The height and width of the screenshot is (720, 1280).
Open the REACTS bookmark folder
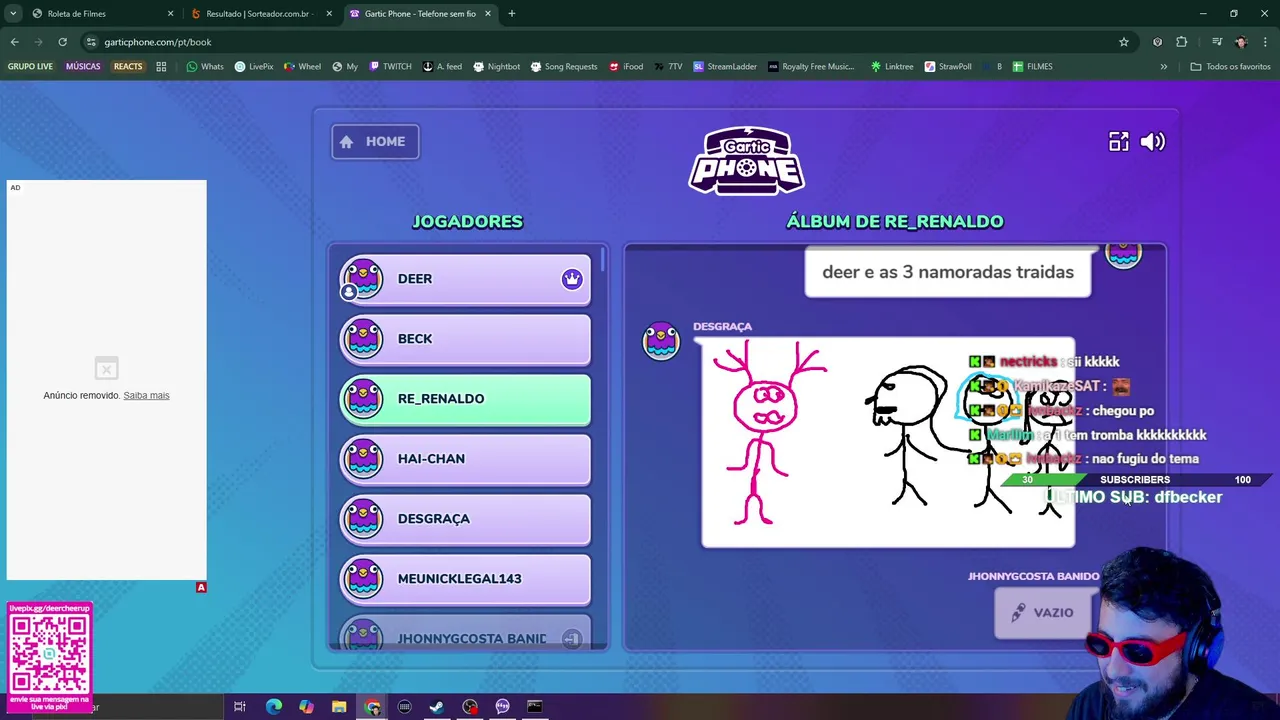pyautogui.click(x=128, y=67)
